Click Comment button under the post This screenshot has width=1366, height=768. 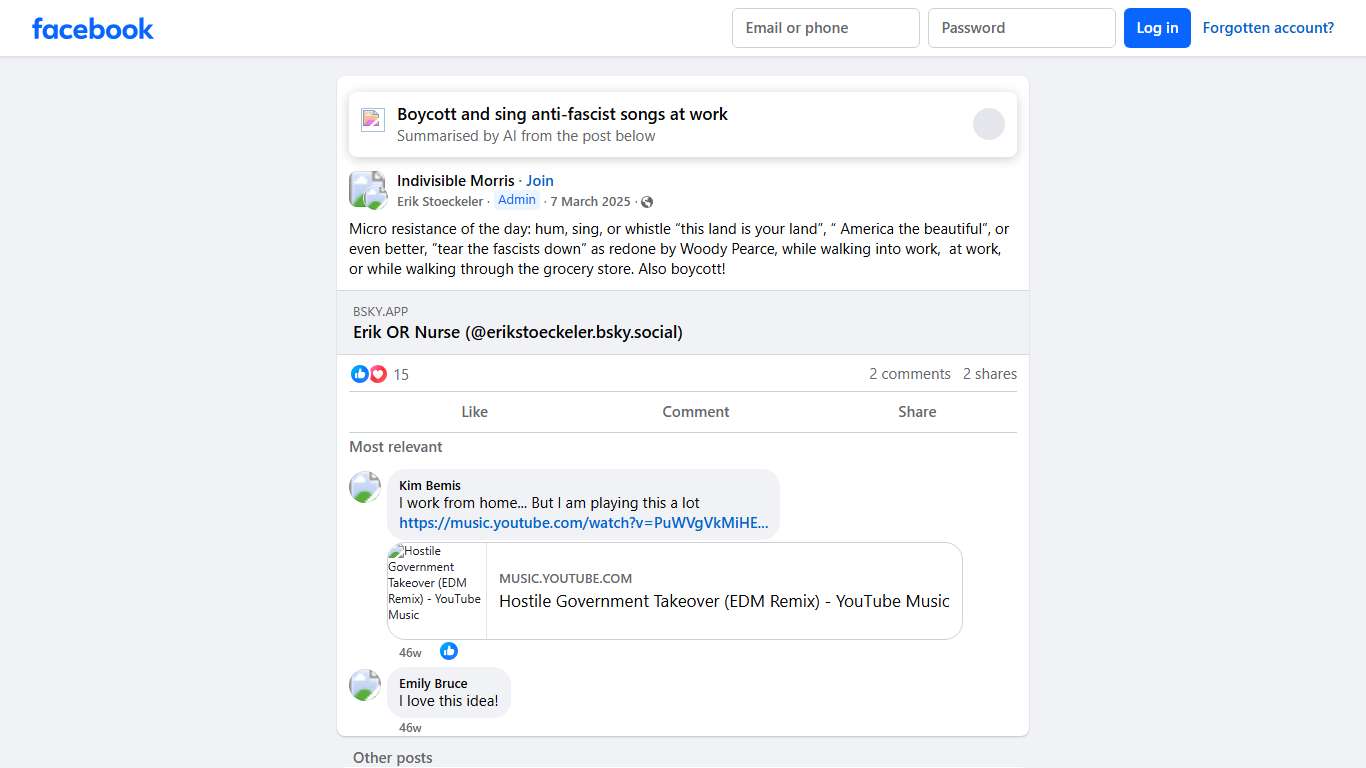695,412
